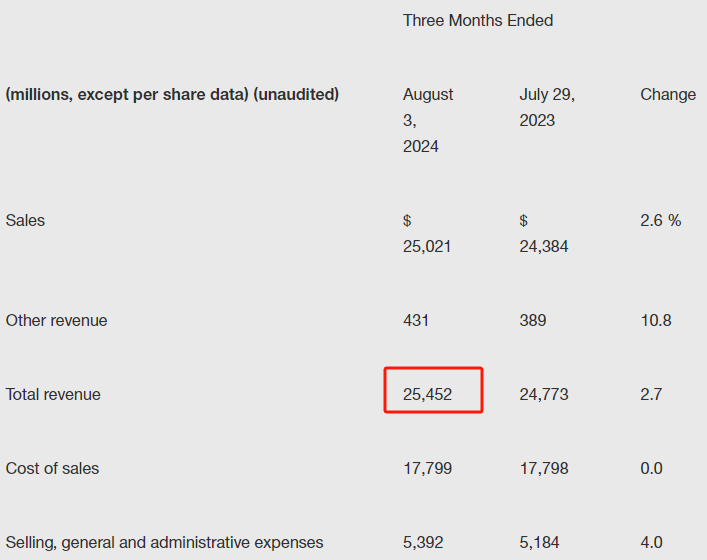Click the SG&A value 5,392
This screenshot has width=707, height=560.
coord(423,542)
